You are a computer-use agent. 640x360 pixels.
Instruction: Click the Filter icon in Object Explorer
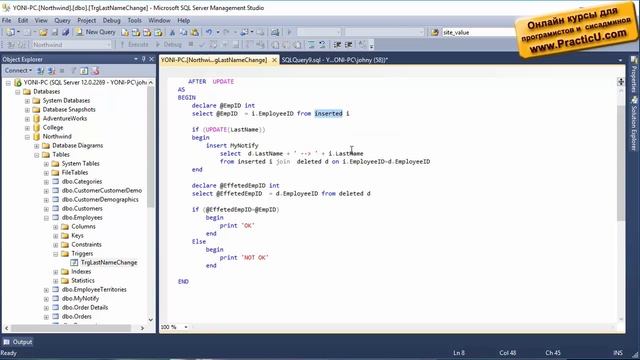click(73, 71)
